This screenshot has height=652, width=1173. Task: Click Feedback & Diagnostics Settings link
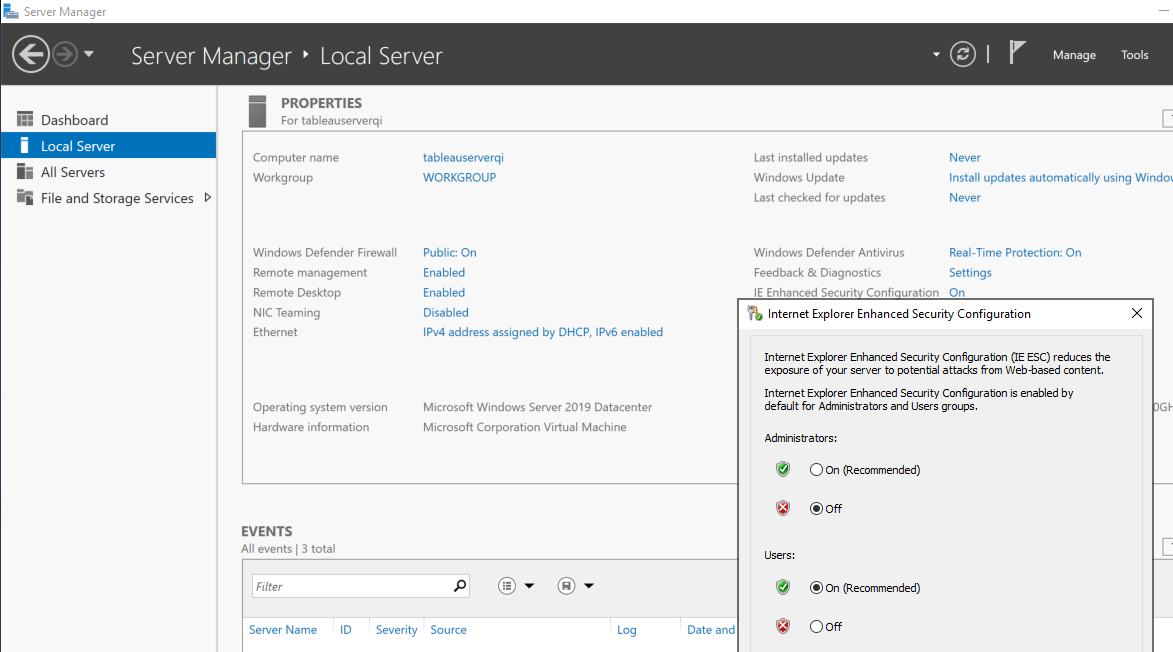[x=970, y=273]
